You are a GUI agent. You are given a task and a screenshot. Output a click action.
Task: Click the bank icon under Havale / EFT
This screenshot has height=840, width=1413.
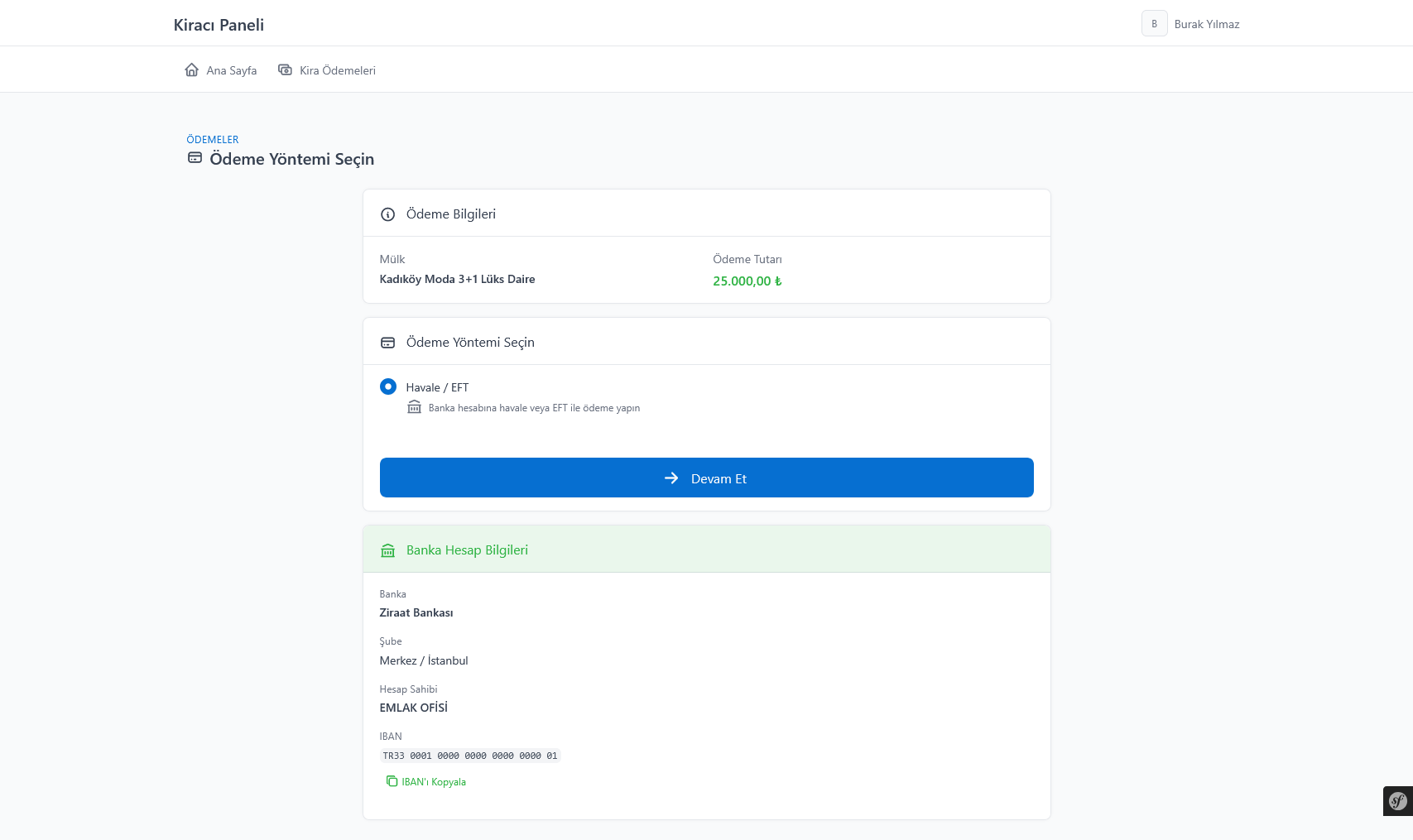[415, 407]
